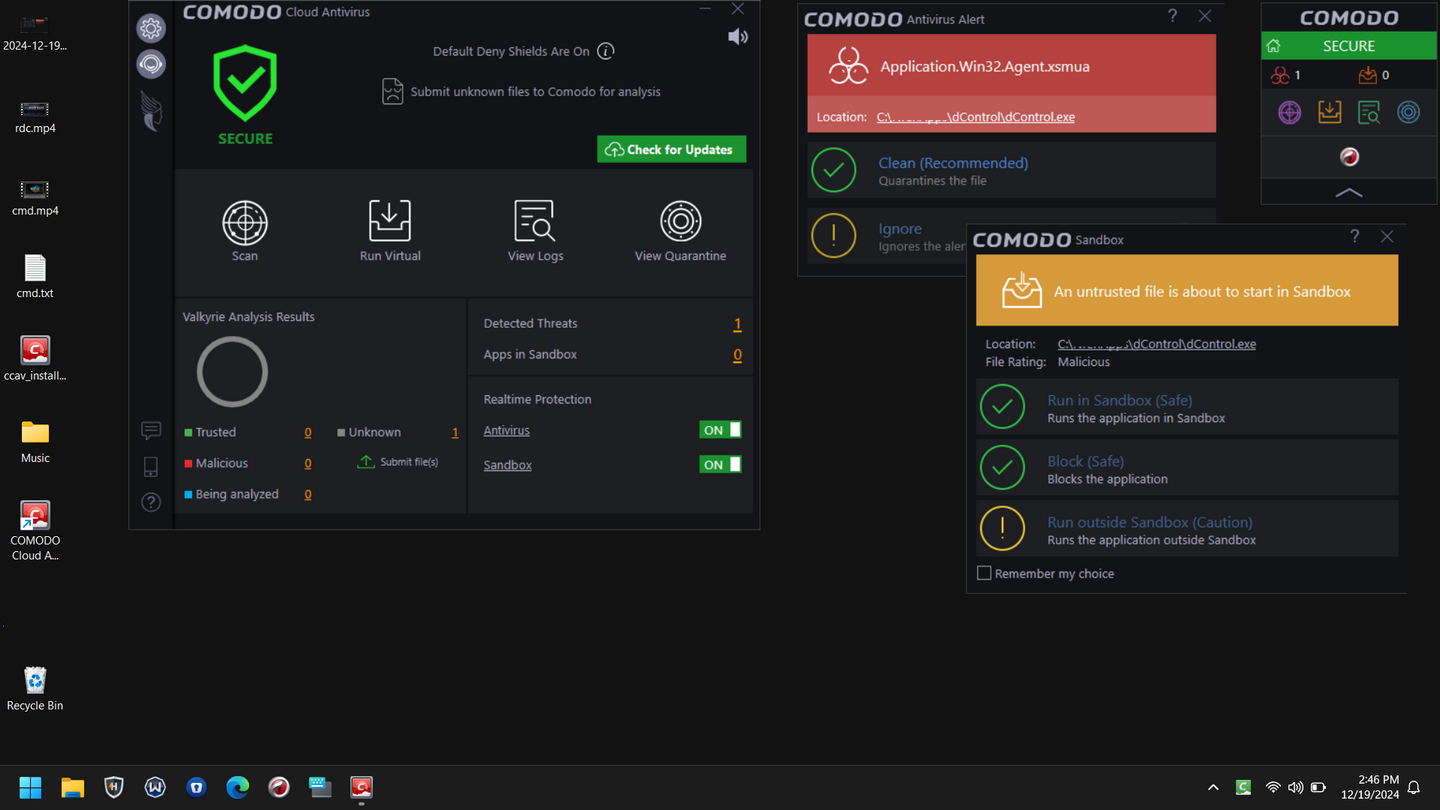Select cmd.txt file on desktop
Screen dimensions: 1440x810
tap(35, 276)
